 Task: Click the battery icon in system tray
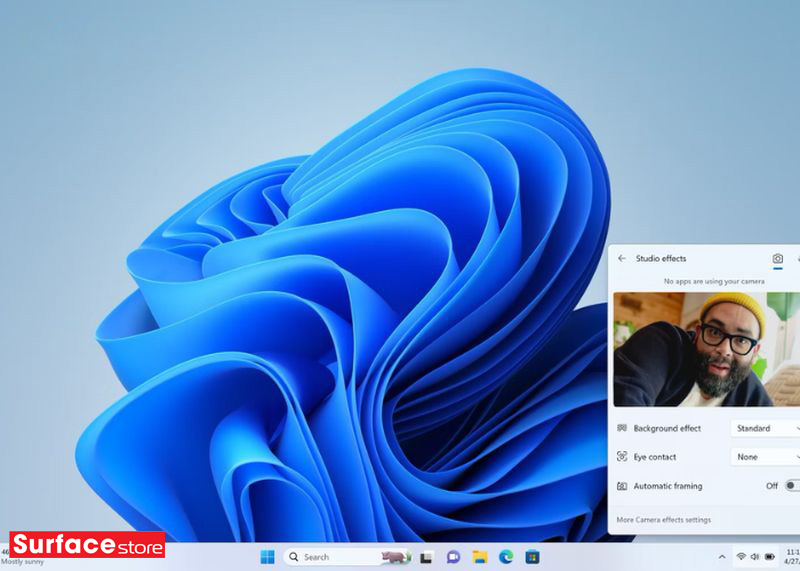click(770, 557)
